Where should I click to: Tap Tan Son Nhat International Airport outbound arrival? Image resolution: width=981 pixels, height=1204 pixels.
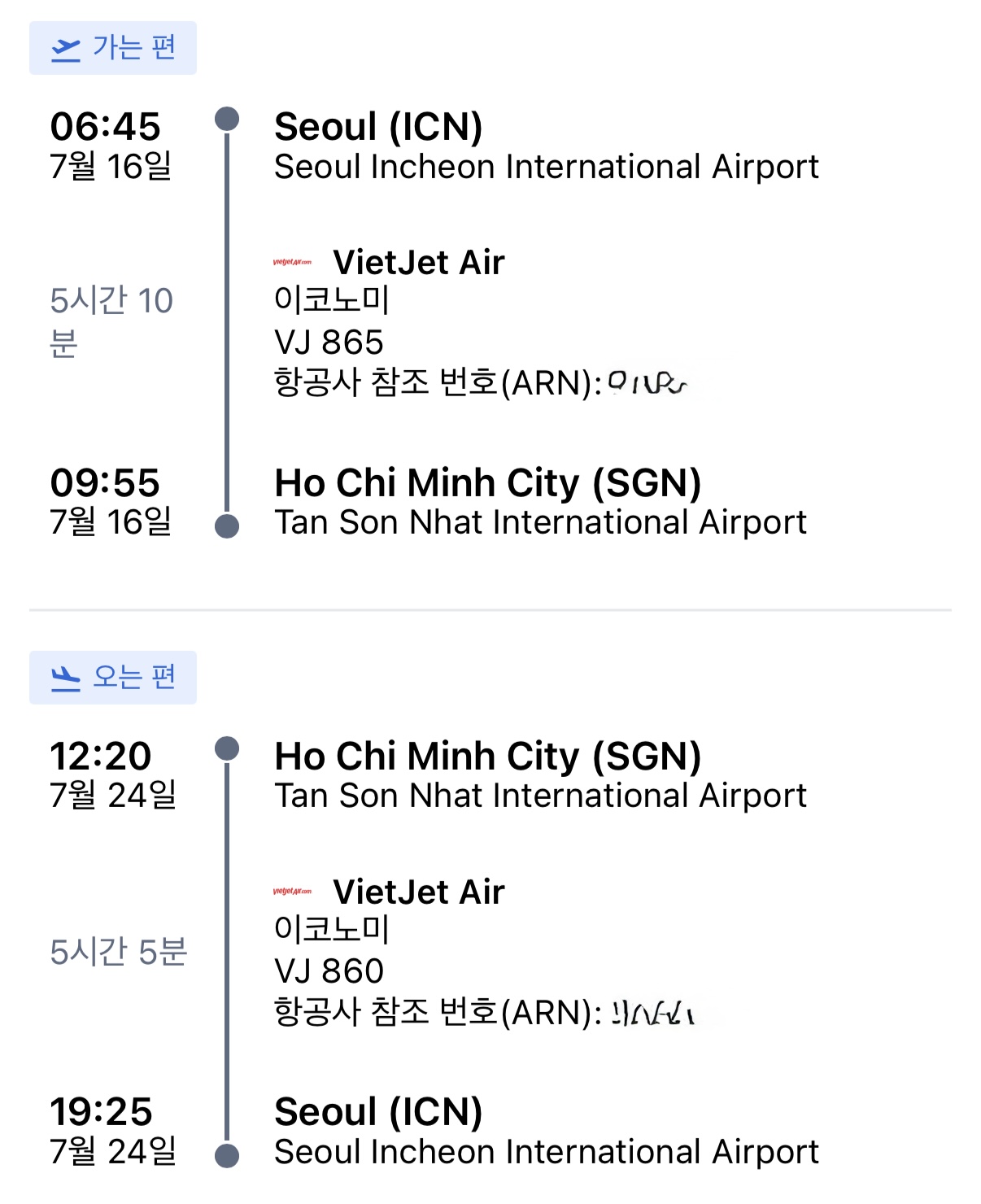click(x=540, y=522)
